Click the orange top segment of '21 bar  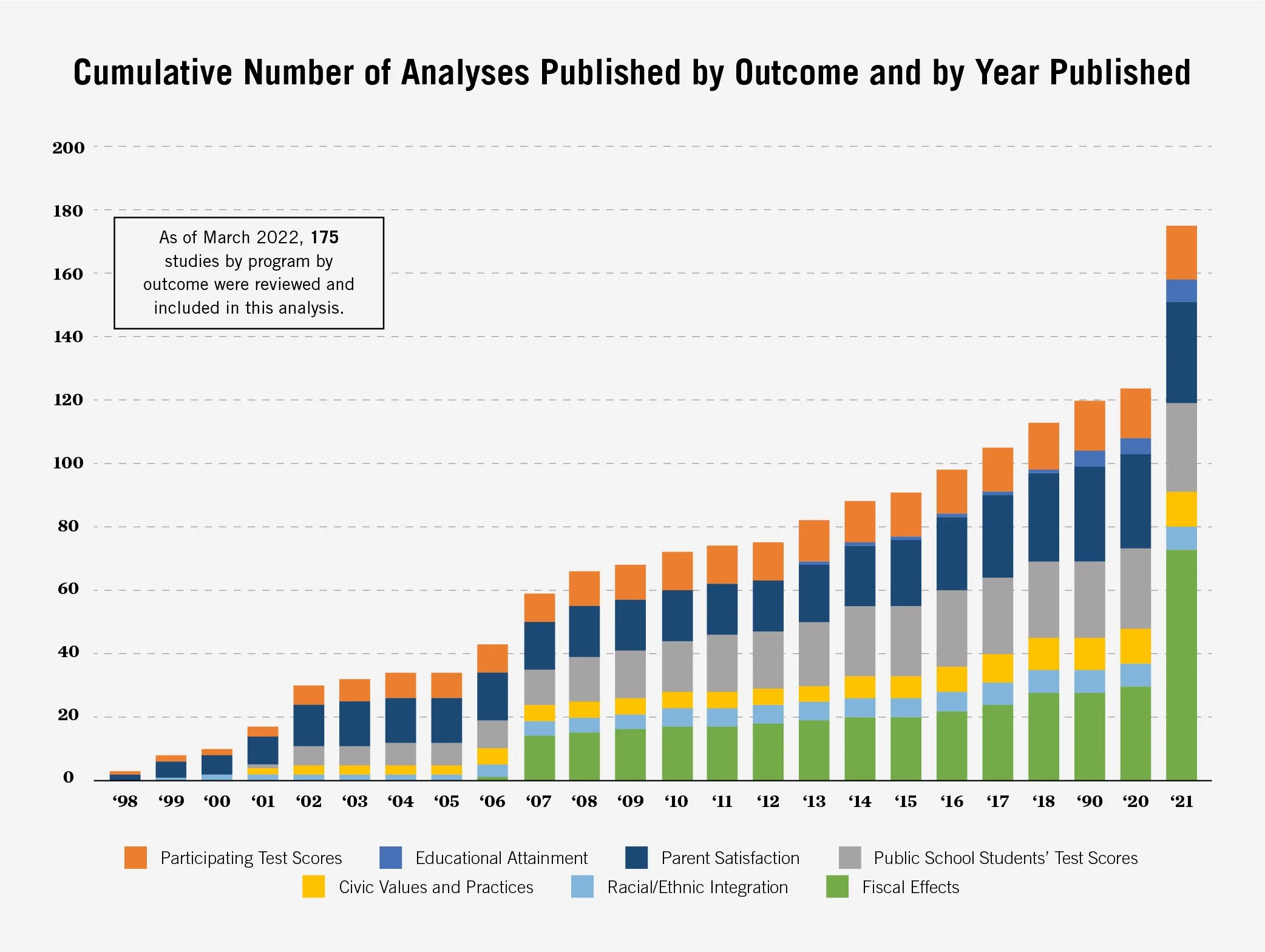pos(1181,252)
